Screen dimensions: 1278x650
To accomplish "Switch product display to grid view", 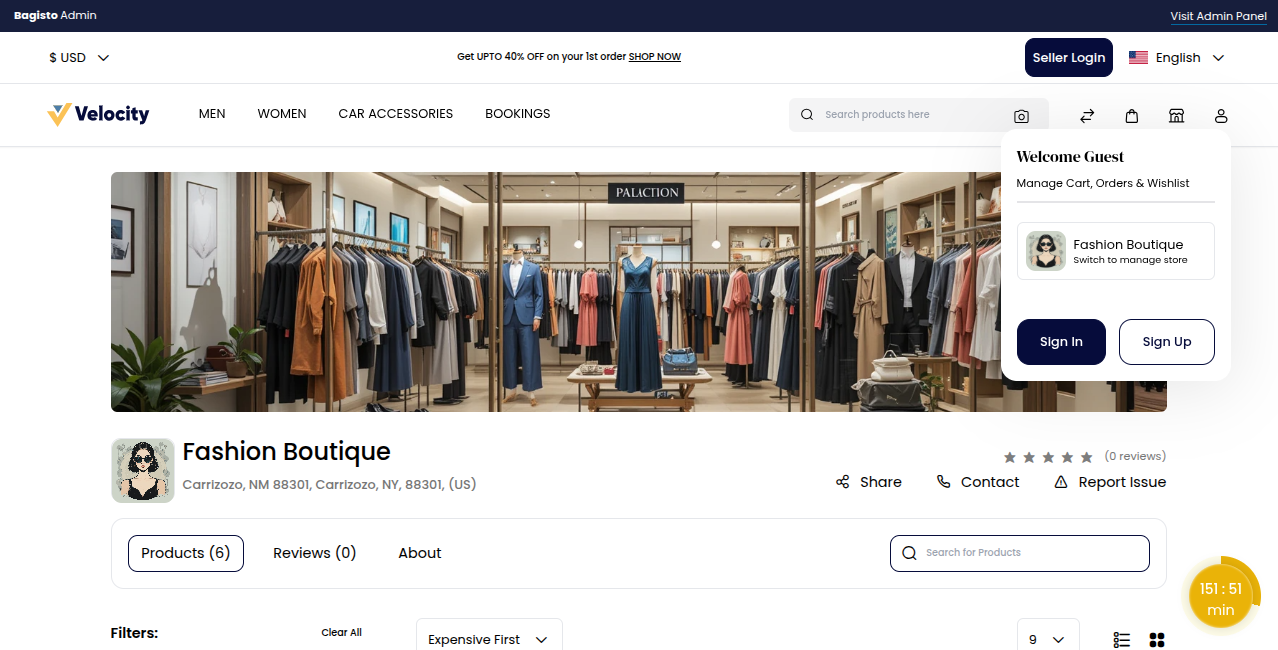I will coord(1156,639).
